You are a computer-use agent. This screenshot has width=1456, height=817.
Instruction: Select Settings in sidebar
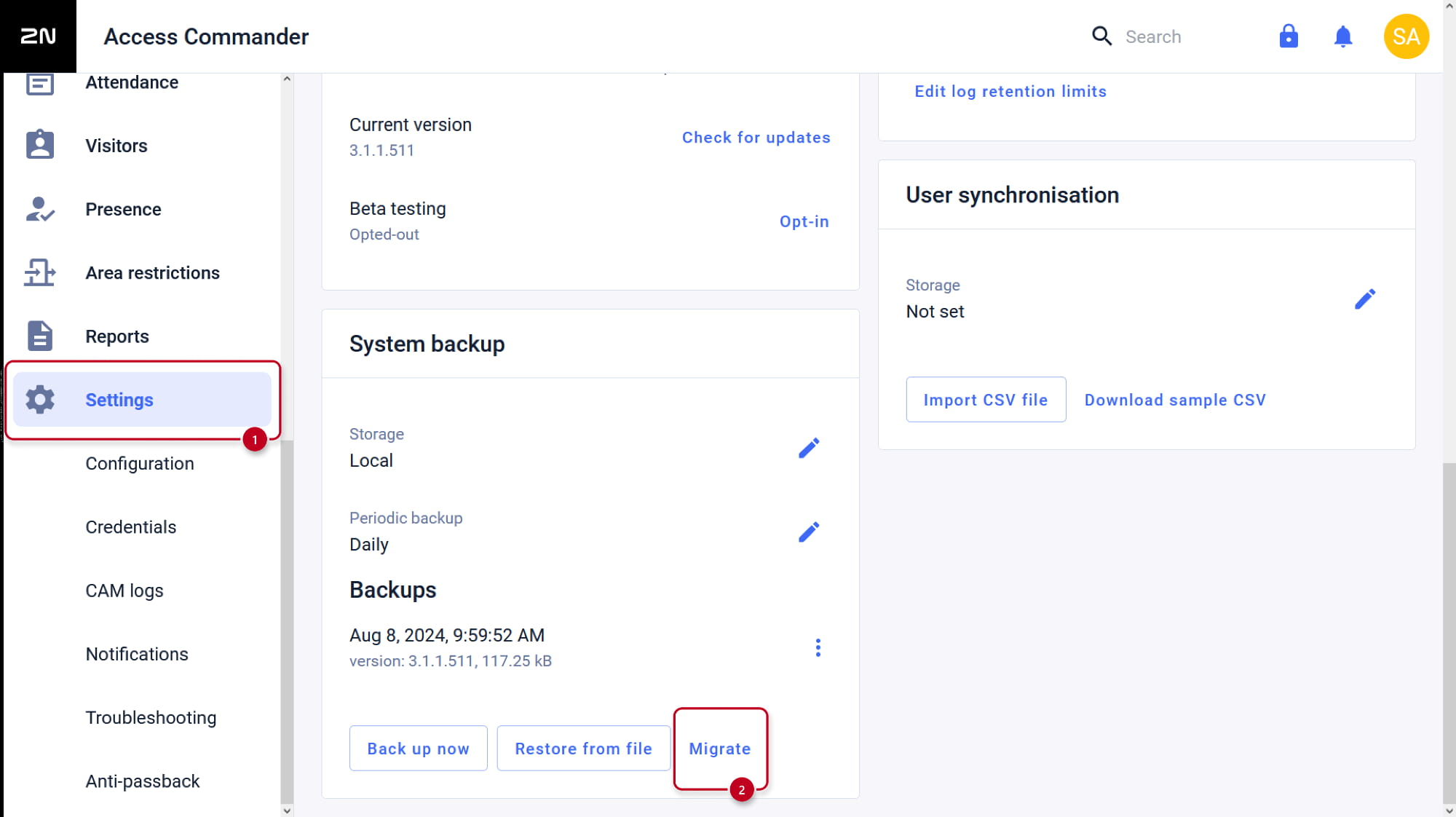[142, 399]
